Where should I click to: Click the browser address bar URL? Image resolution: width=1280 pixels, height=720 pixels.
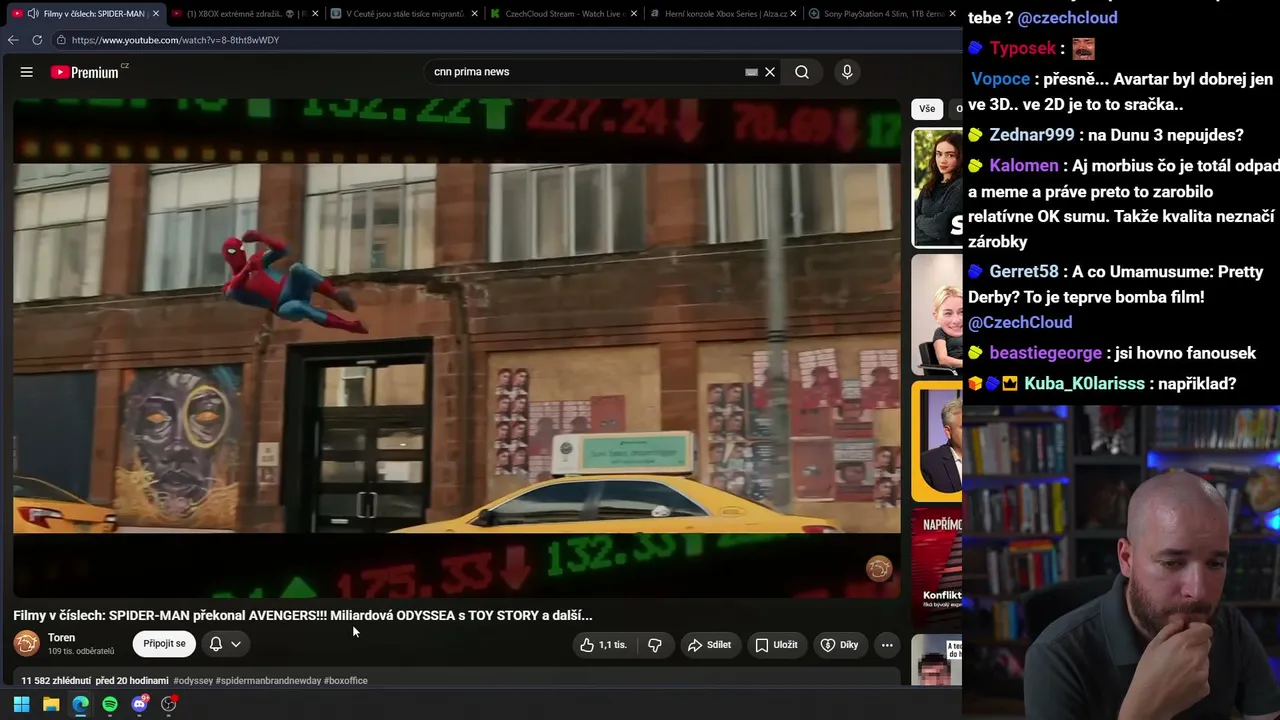pos(176,40)
